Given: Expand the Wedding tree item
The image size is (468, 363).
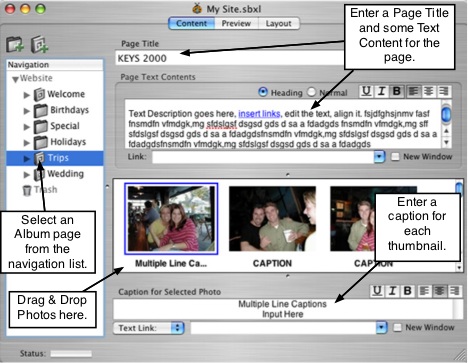Looking at the screenshot, I should point(27,175).
